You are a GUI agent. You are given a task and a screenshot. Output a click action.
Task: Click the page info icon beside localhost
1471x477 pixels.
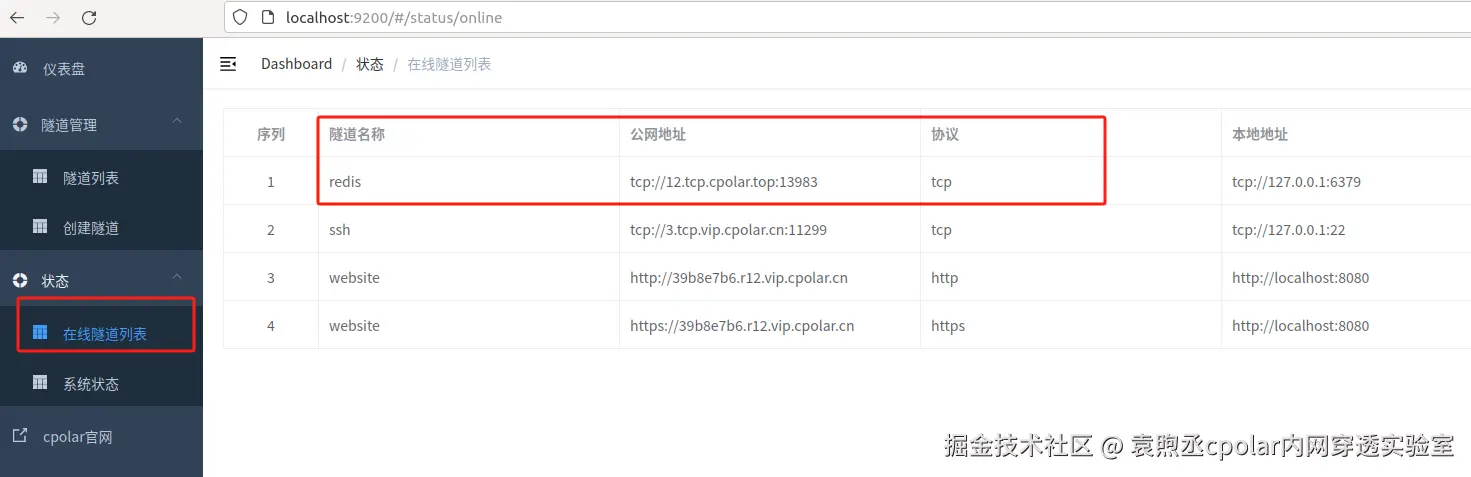(267, 17)
